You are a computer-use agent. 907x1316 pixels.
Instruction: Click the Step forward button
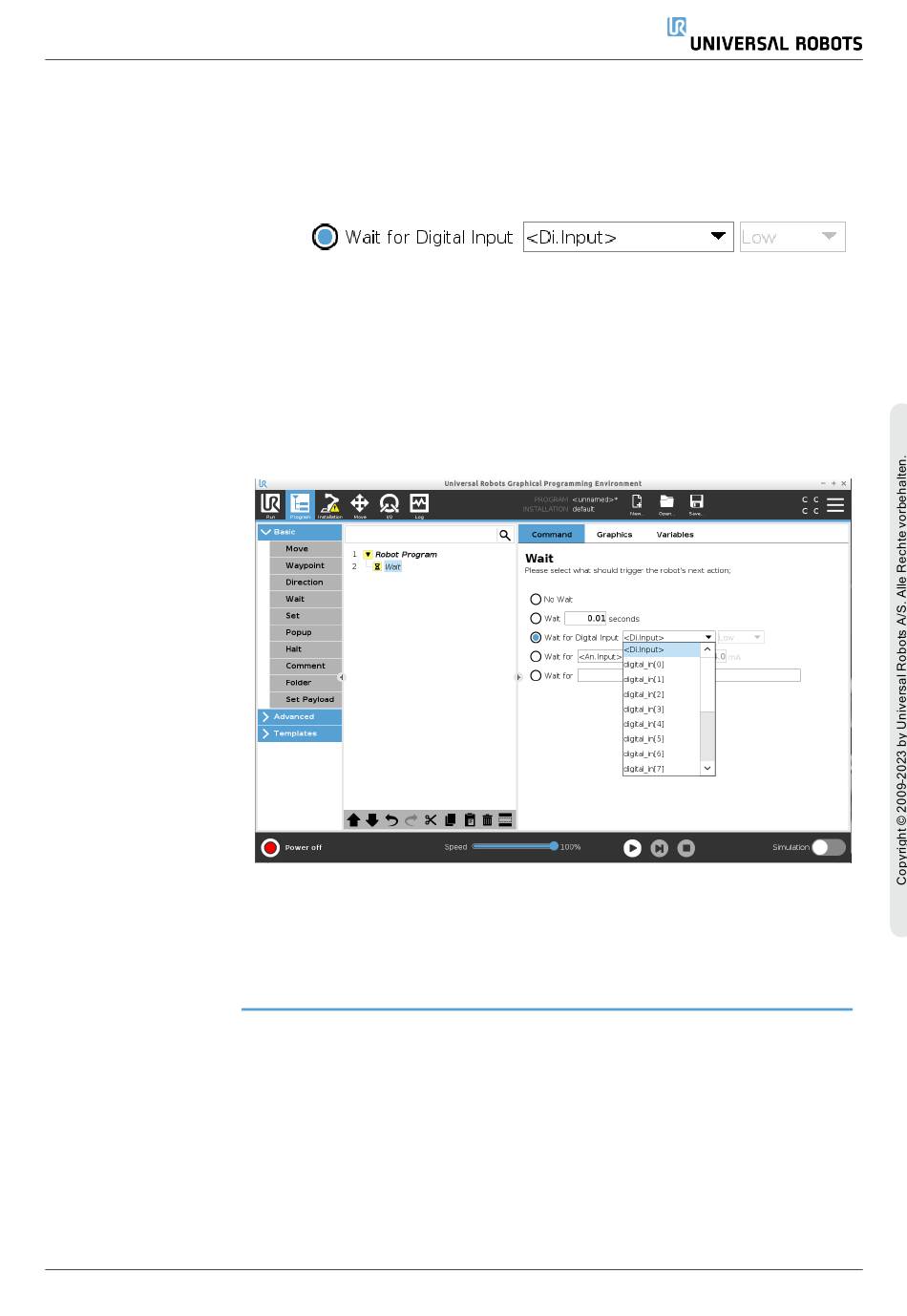tap(659, 847)
